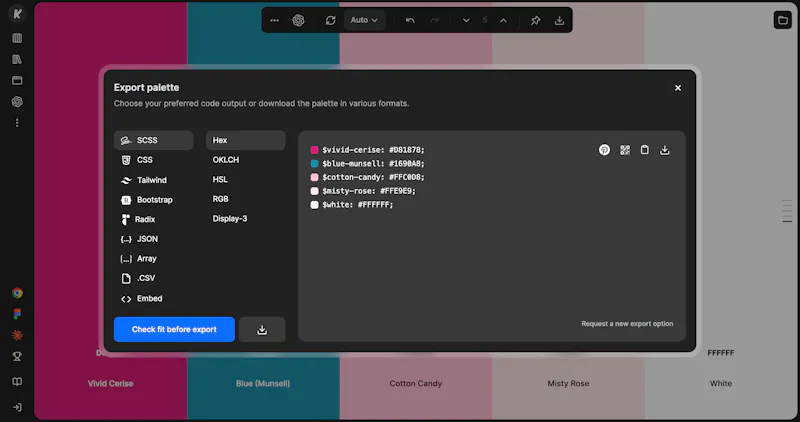800x422 pixels.
Task: Select the Array export format
Action: pos(154,259)
